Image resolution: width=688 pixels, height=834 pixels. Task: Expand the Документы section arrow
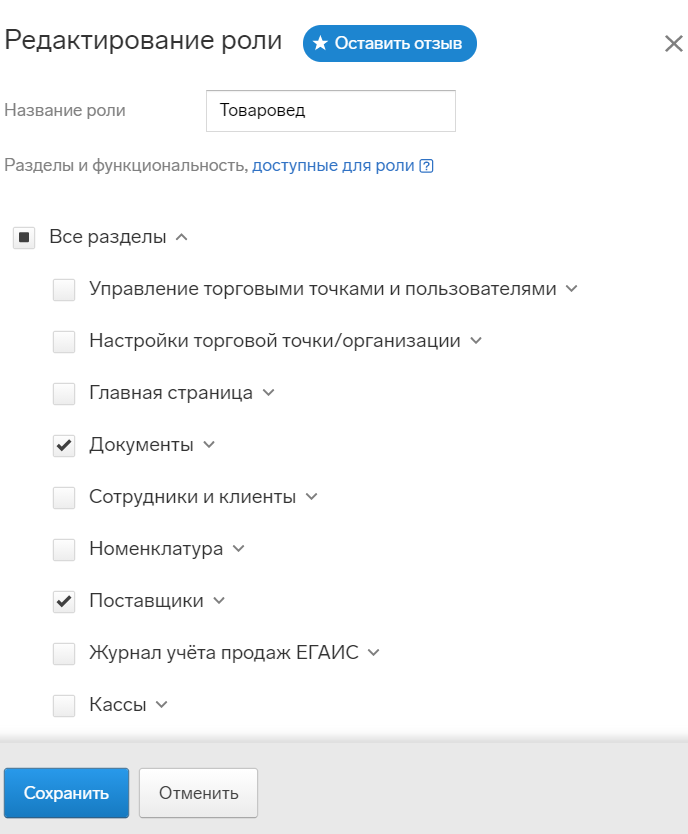(x=209, y=445)
